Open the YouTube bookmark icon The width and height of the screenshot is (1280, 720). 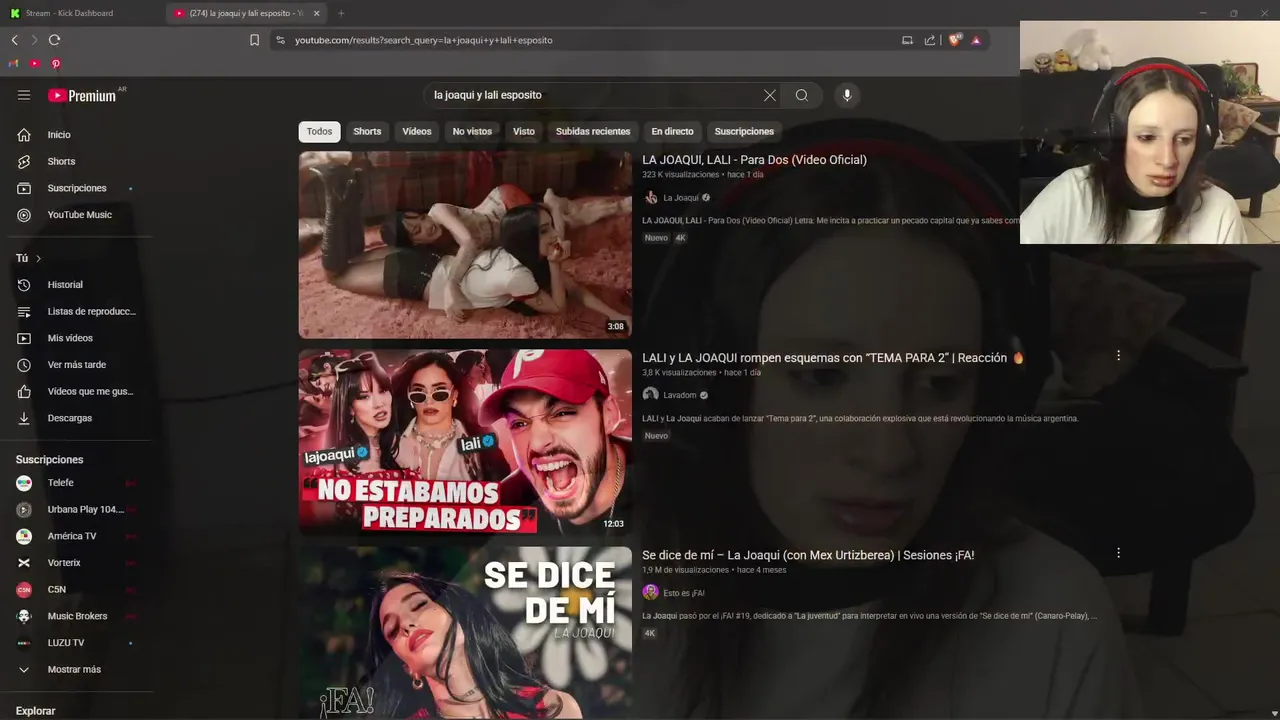pos(34,63)
